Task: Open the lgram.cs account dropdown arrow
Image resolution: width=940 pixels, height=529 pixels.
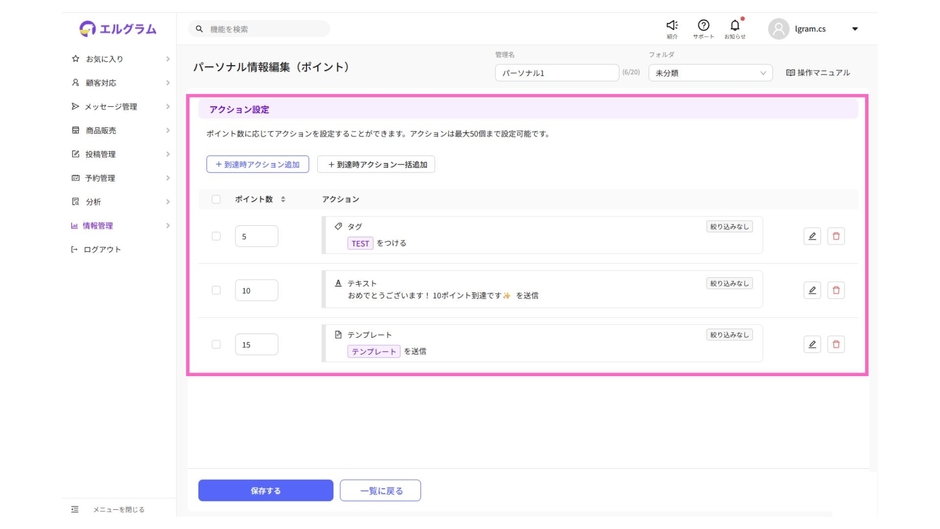Action: coord(855,29)
